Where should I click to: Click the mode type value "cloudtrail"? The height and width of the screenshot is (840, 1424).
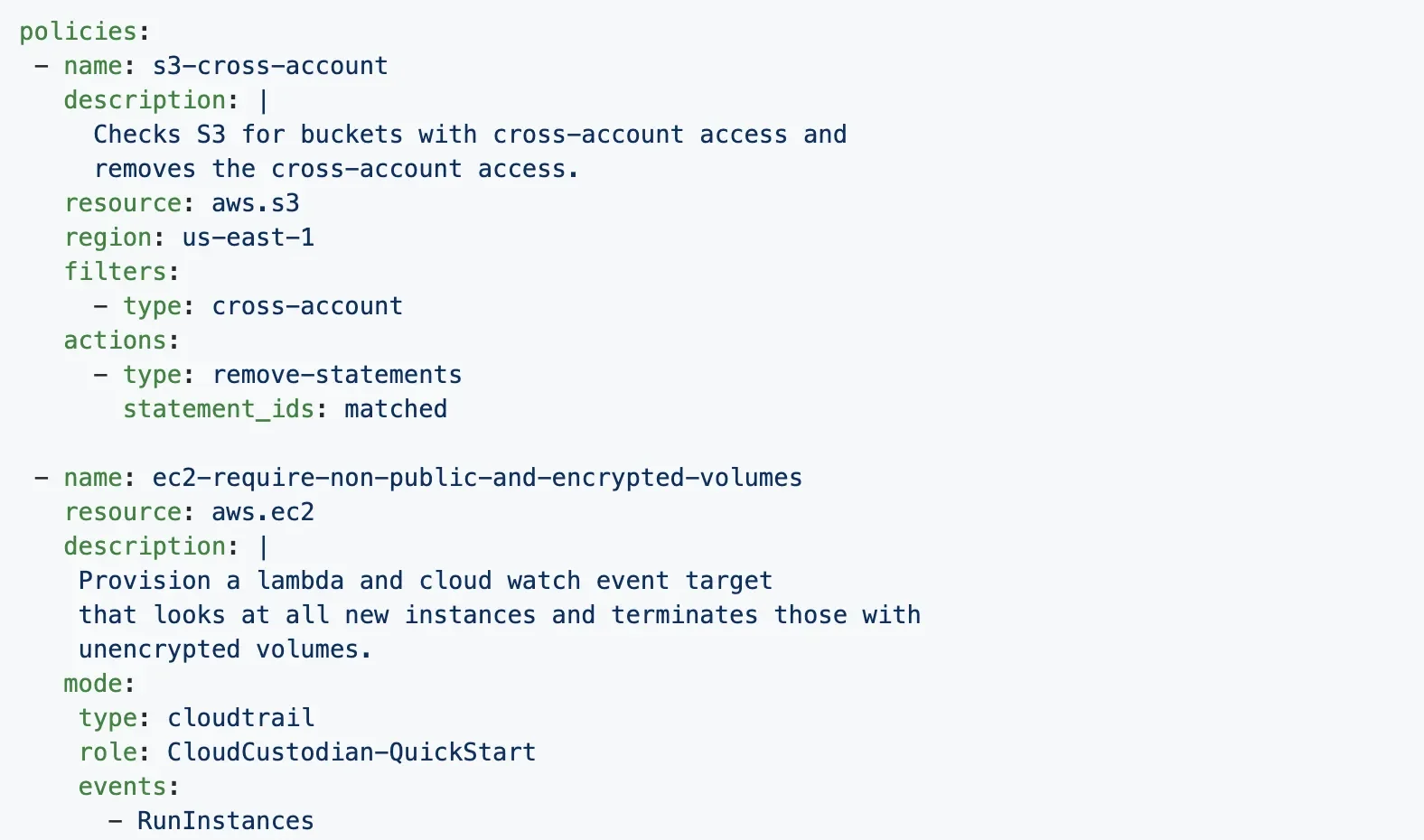(x=240, y=718)
